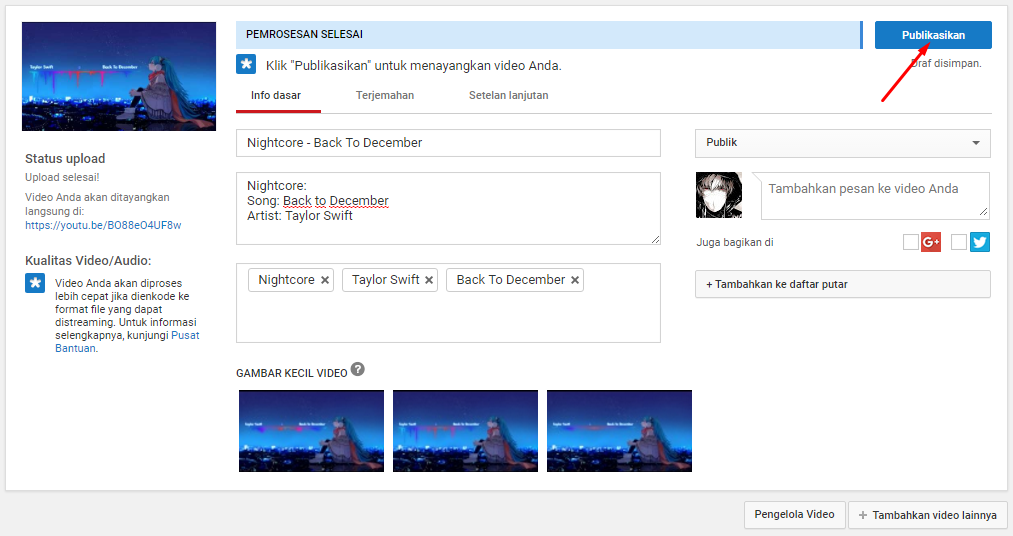Remove the Back To December tag
The height and width of the screenshot is (536, 1013).
pos(575,280)
